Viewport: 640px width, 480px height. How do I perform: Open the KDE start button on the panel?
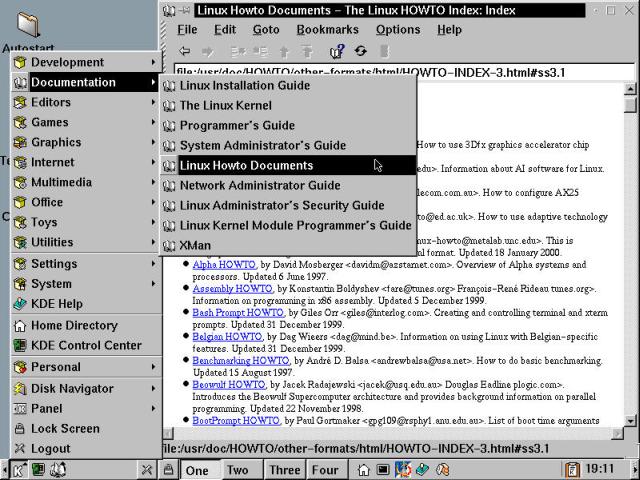(x=19, y=469)
